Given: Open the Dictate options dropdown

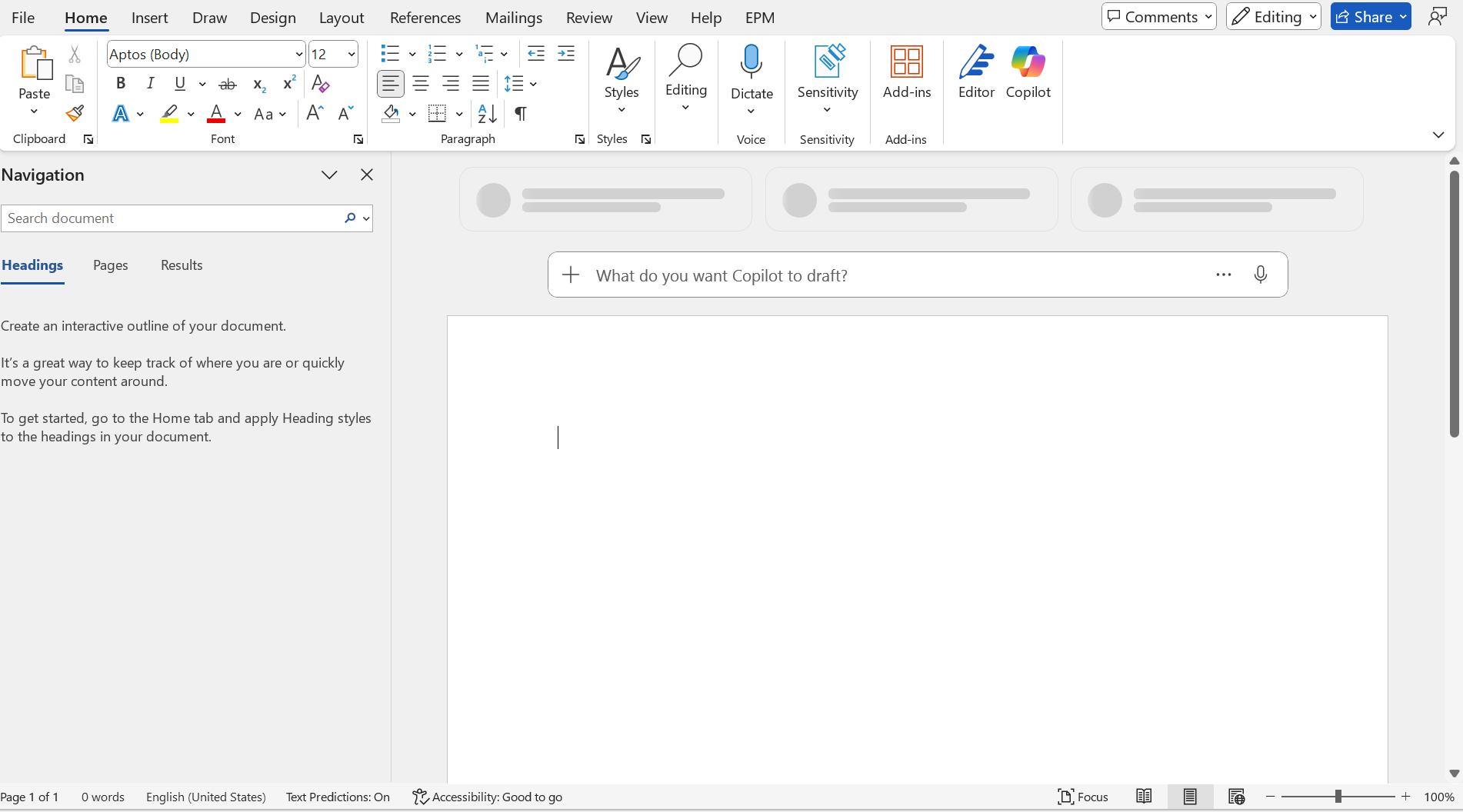Looking at the screenshot, I should coord(751,111).
